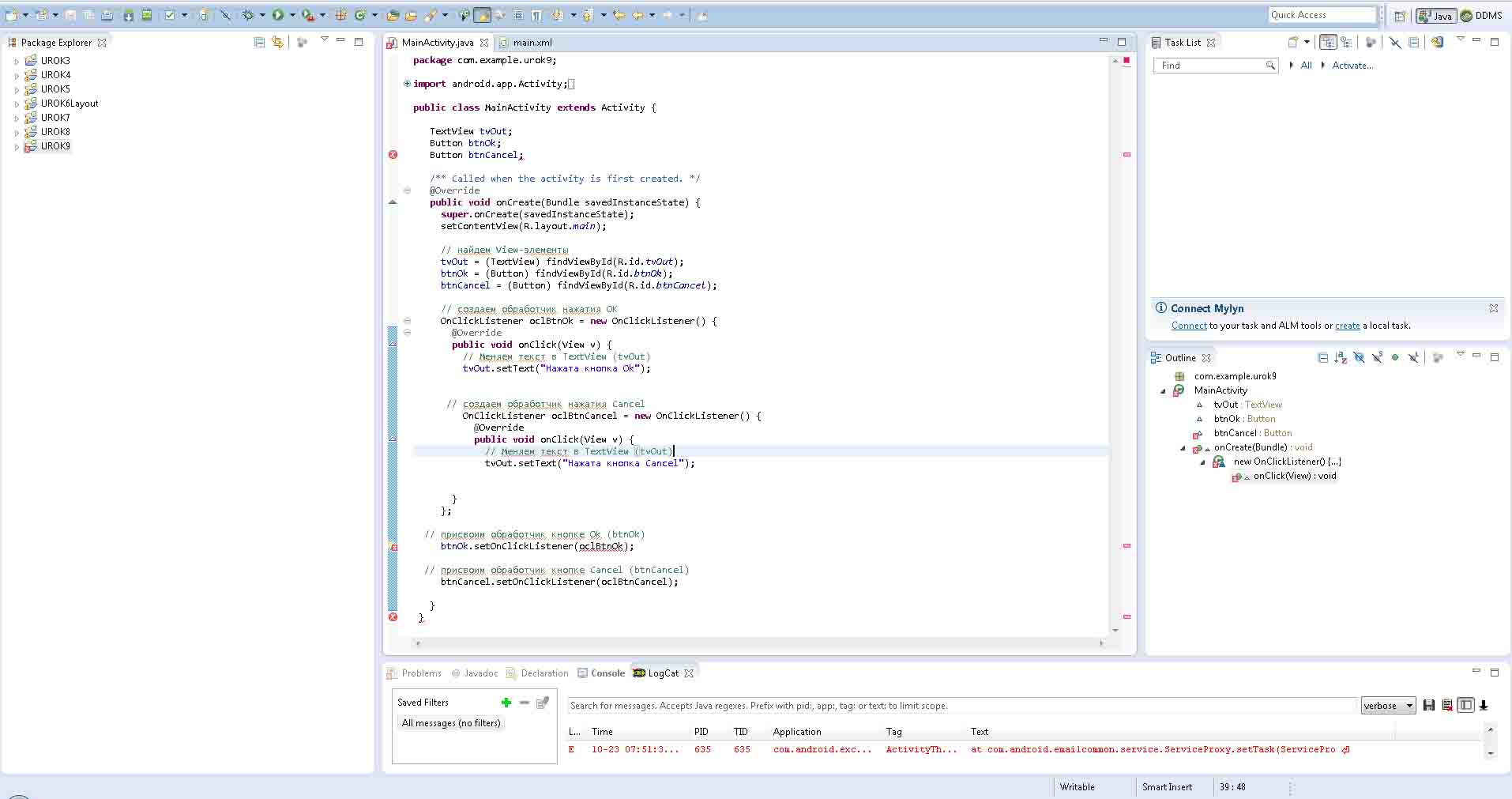The image size is (1512, 799).
Task: Toggle Hide Static Members in Outline
Action: tap(1377, 358)
